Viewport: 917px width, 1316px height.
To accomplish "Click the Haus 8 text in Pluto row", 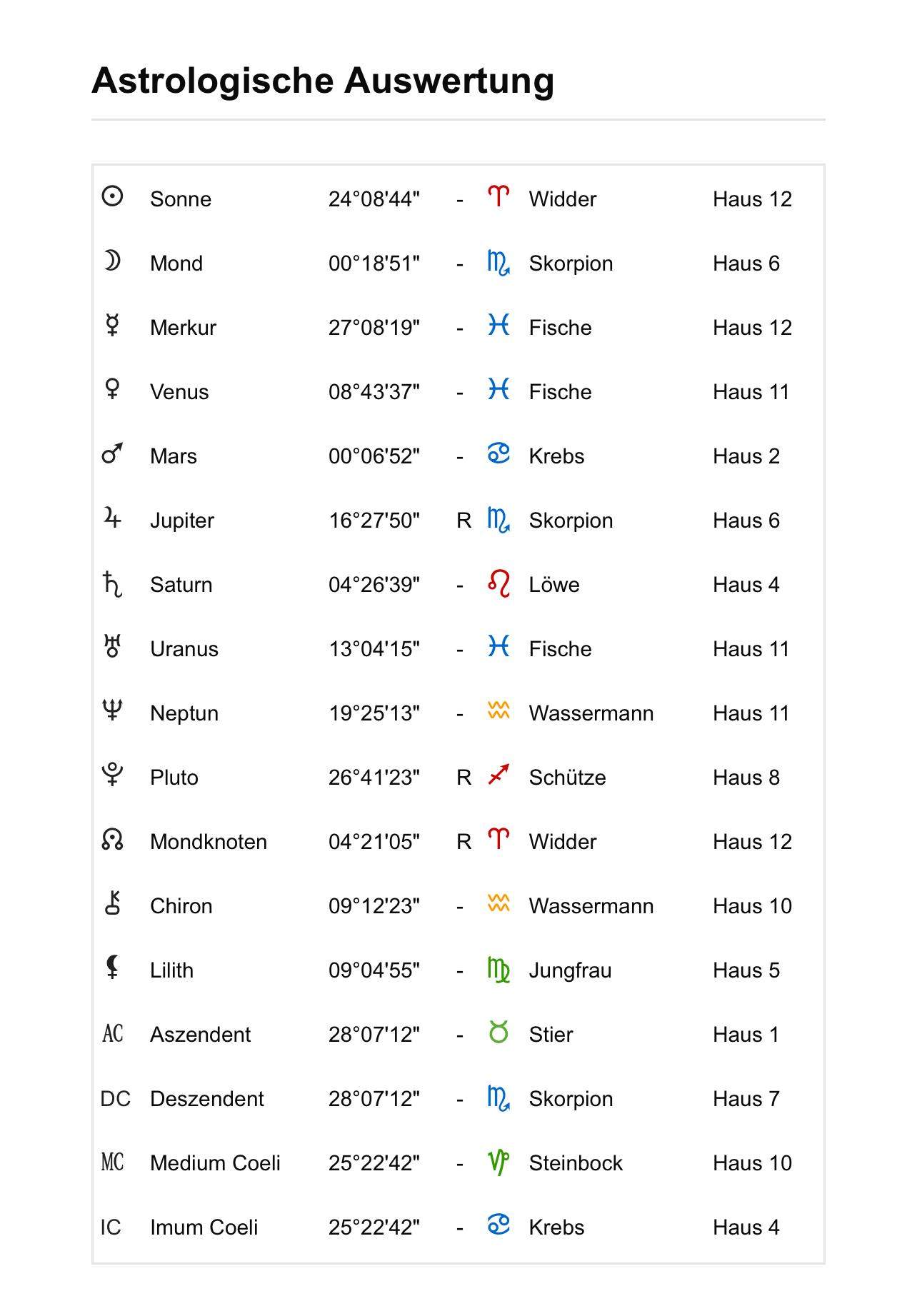I will [x=746, y=778].
